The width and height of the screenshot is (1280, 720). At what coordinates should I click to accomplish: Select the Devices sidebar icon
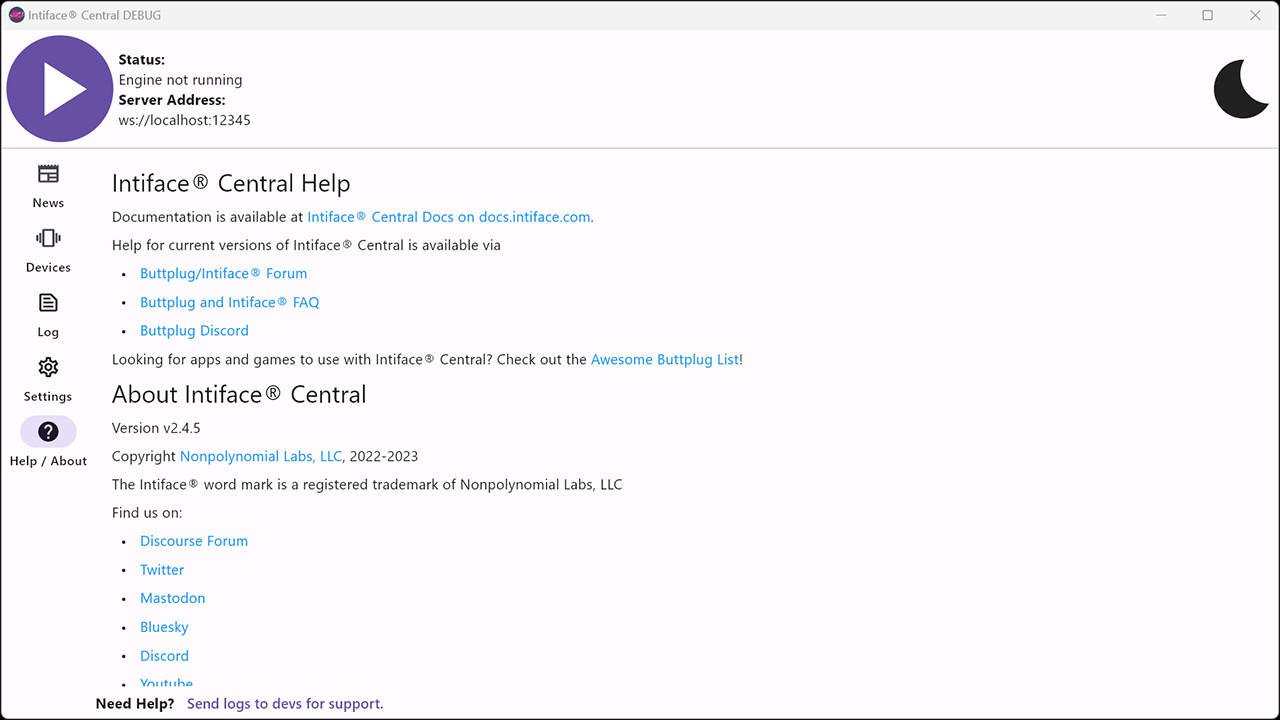pyautogui.click(x=47, y=238)
